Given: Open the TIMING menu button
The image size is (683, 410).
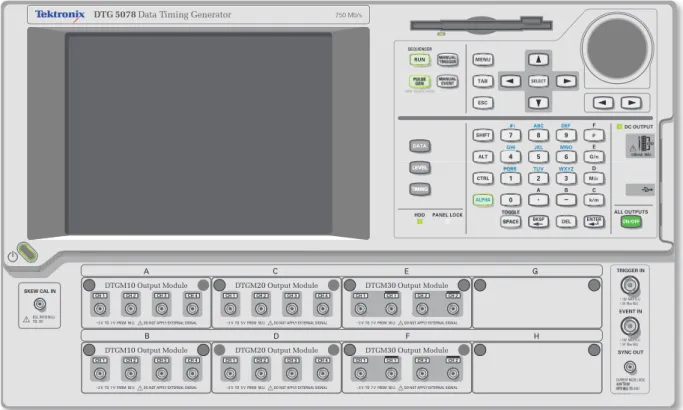Looking at the screenshot, I should (x=419, y=189).
